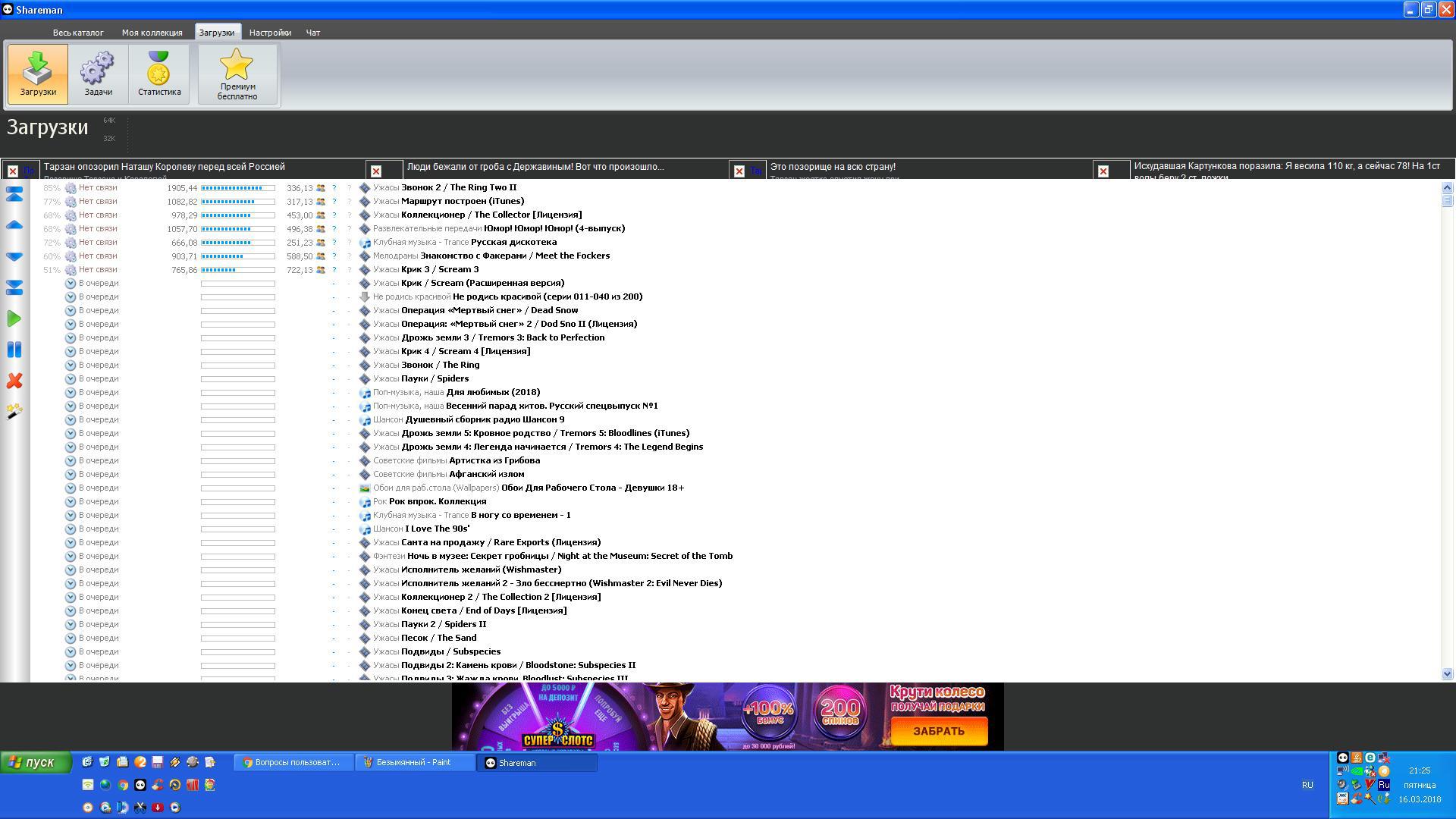Select Юмор! Юмор! Юмор! (4-выпуск) row
Screen dimensions: 1456x819
[554, 228]
